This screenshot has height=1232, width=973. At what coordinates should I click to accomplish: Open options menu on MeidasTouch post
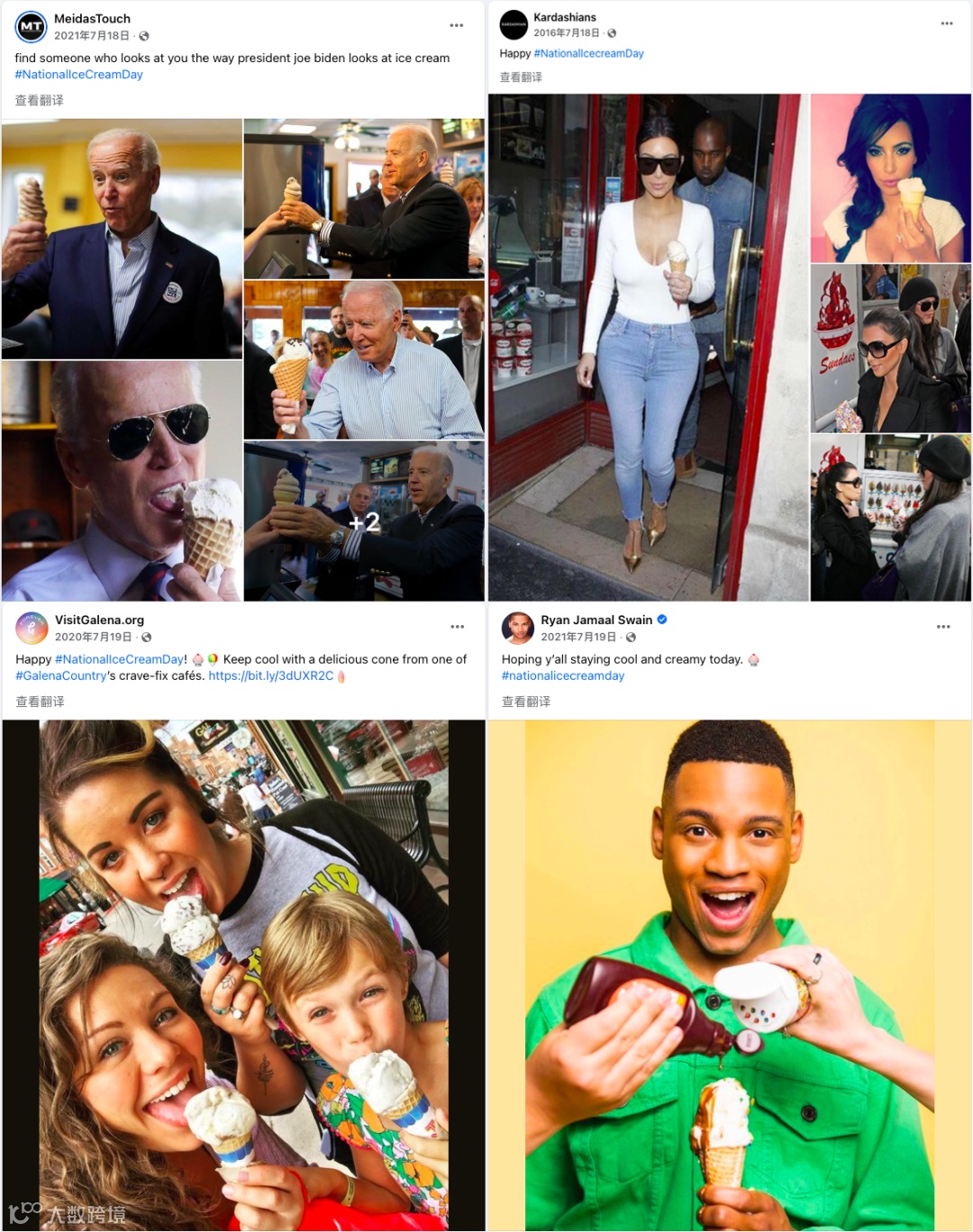coord(457,25)
